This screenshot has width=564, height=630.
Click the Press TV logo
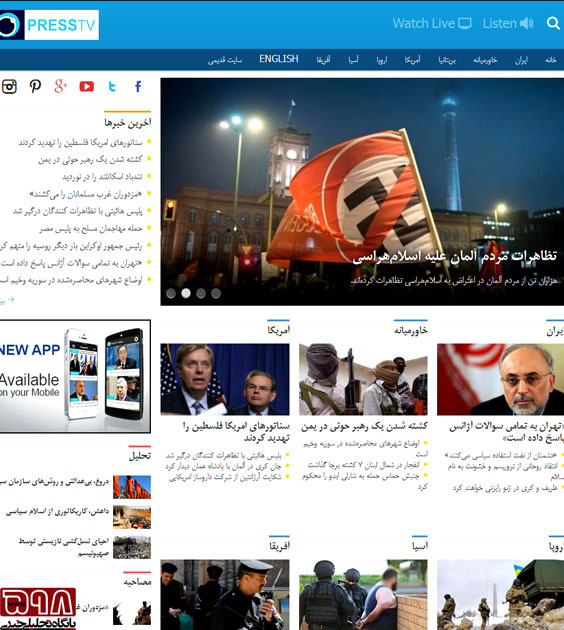pos(49,25)
